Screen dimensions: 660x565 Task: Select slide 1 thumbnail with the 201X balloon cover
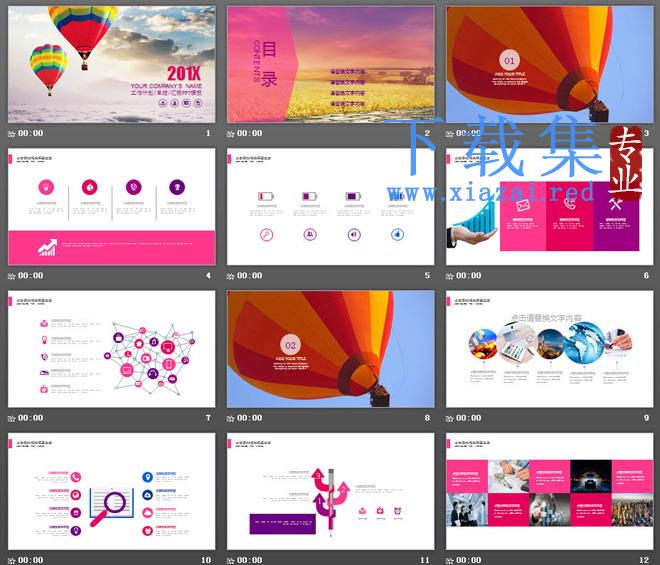tap(112, 64)
